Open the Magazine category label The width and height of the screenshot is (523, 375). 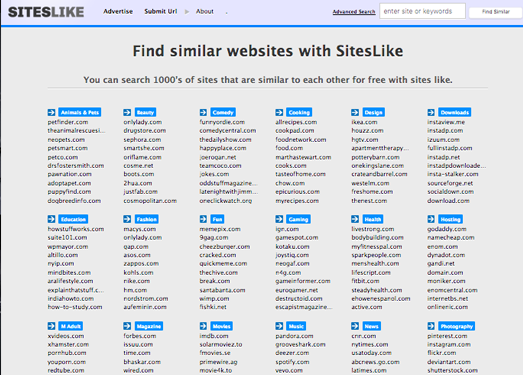149,326
